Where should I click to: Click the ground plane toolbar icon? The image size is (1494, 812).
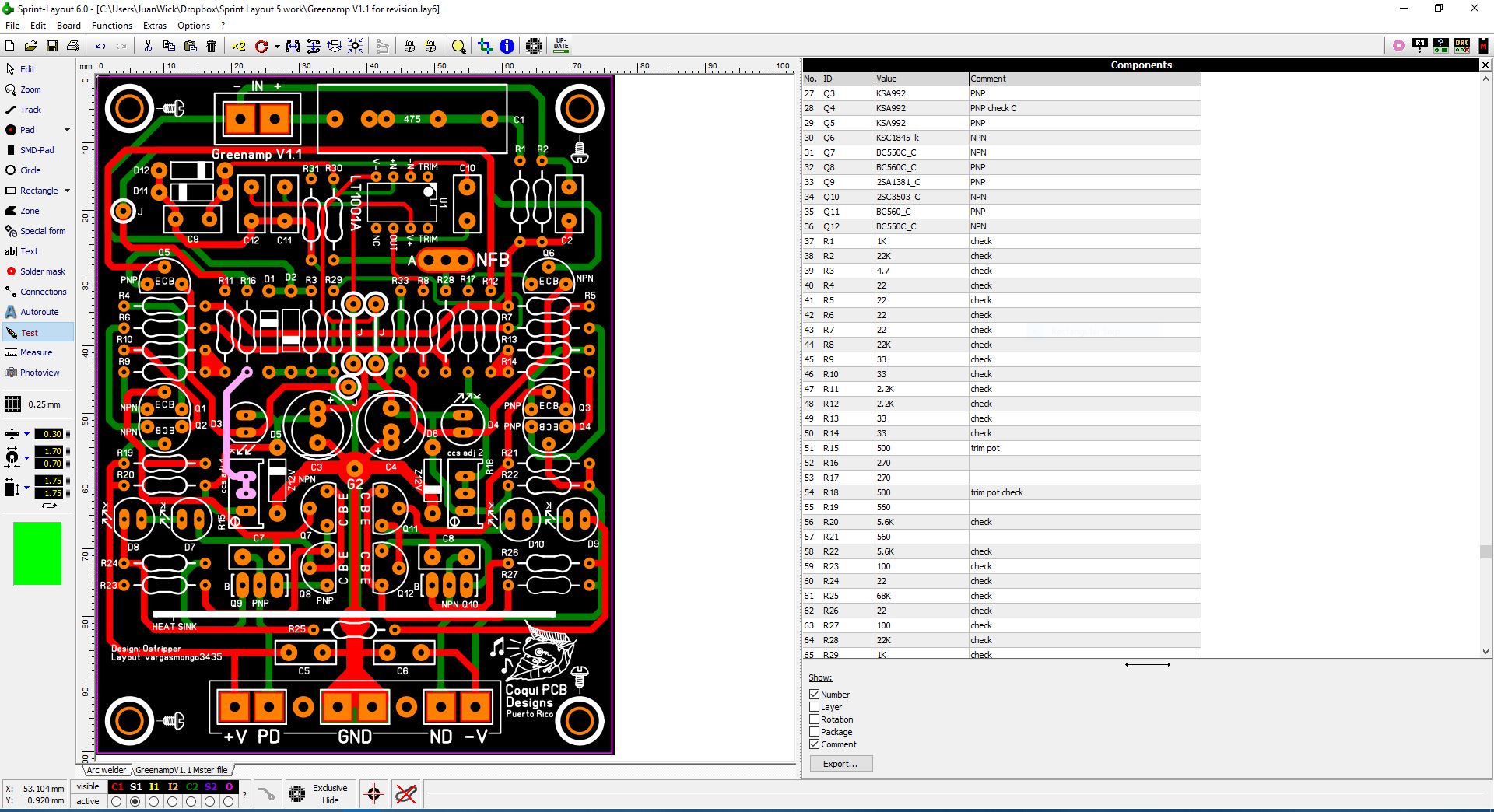534,46
